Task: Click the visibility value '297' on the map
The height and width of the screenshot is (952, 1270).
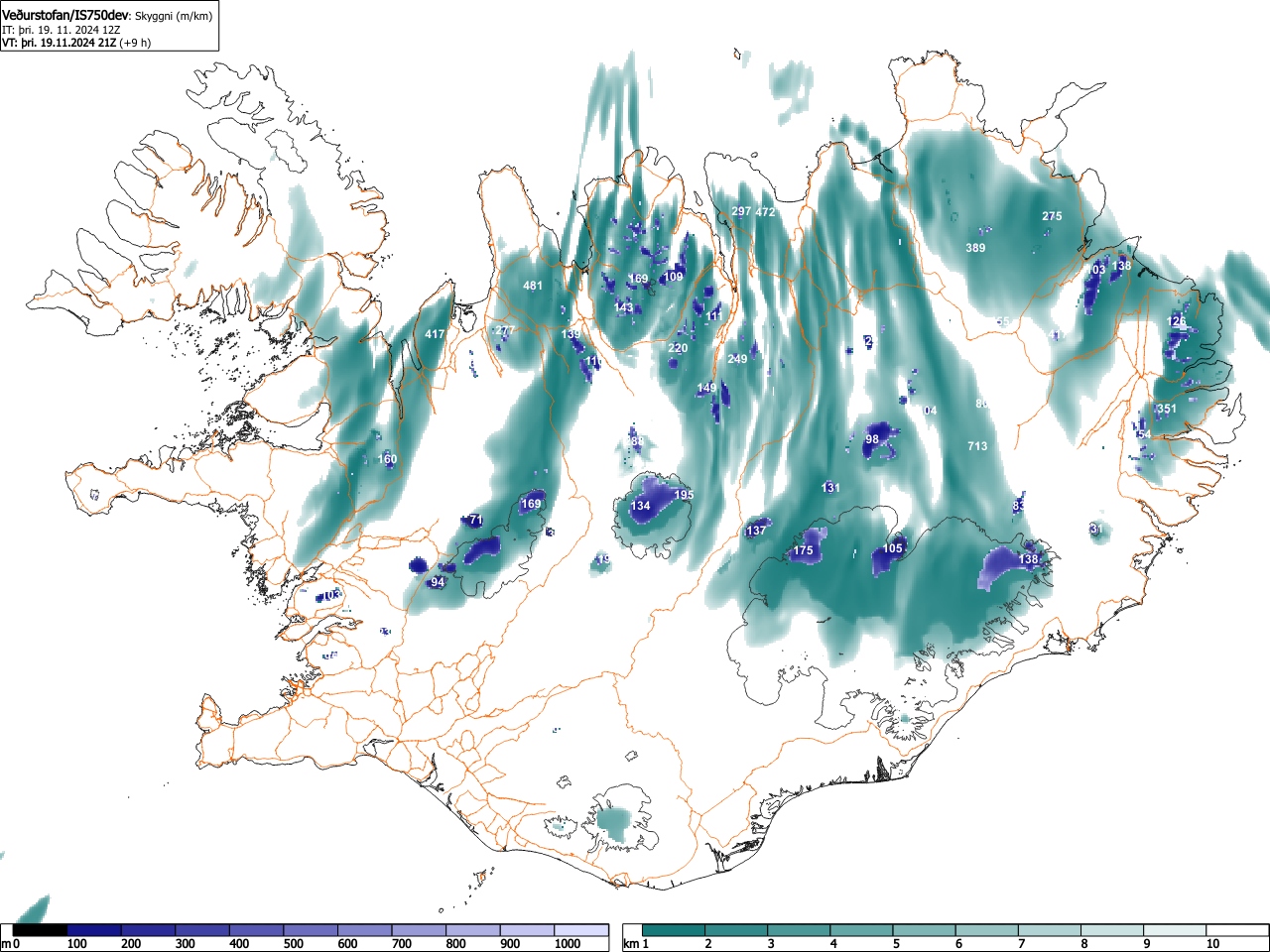Action: [741, 211]
